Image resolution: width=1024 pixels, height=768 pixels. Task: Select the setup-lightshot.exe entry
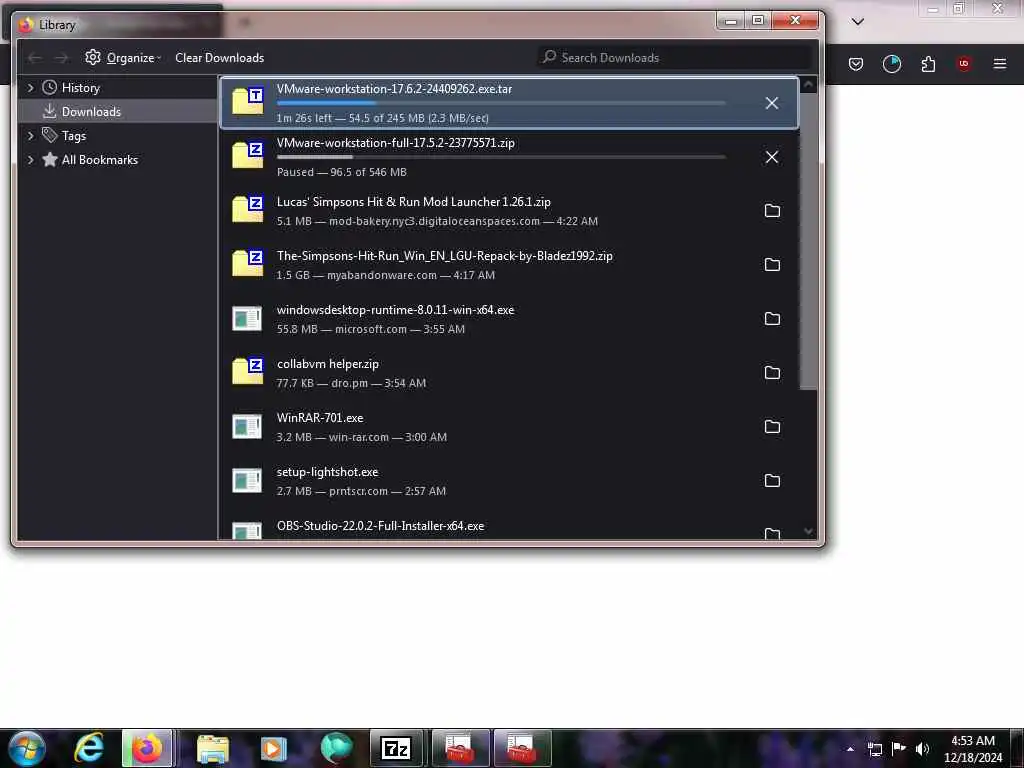pyautogui.click(x=509, y=481)
